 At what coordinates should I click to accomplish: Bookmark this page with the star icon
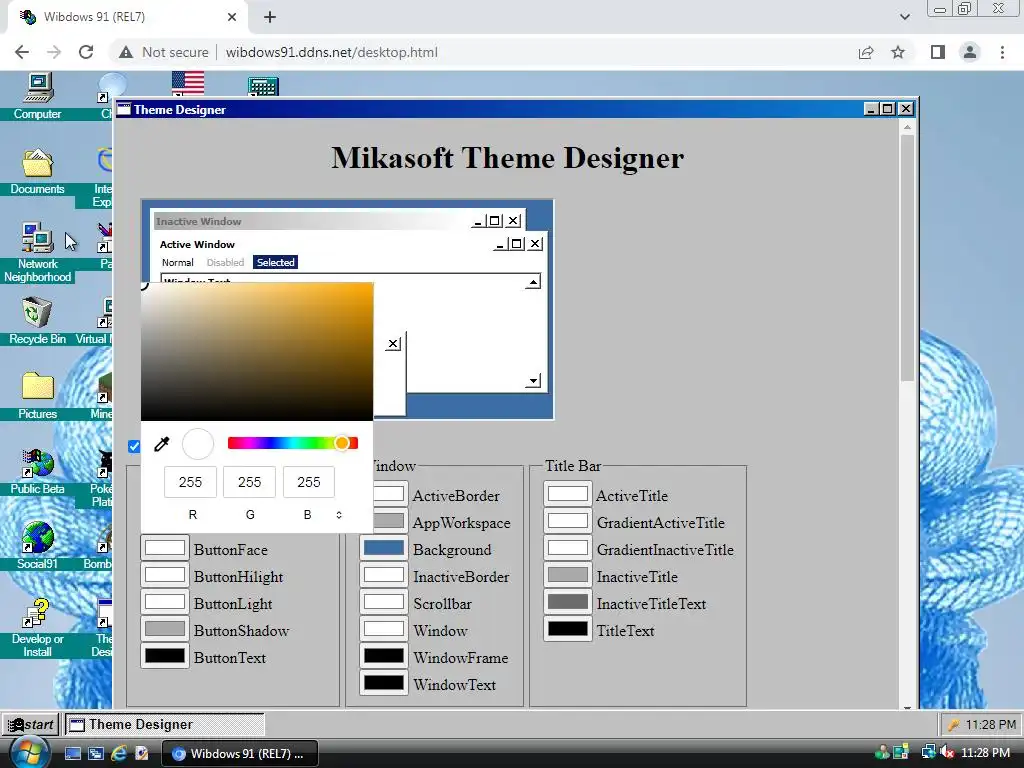tap(898, 52)
